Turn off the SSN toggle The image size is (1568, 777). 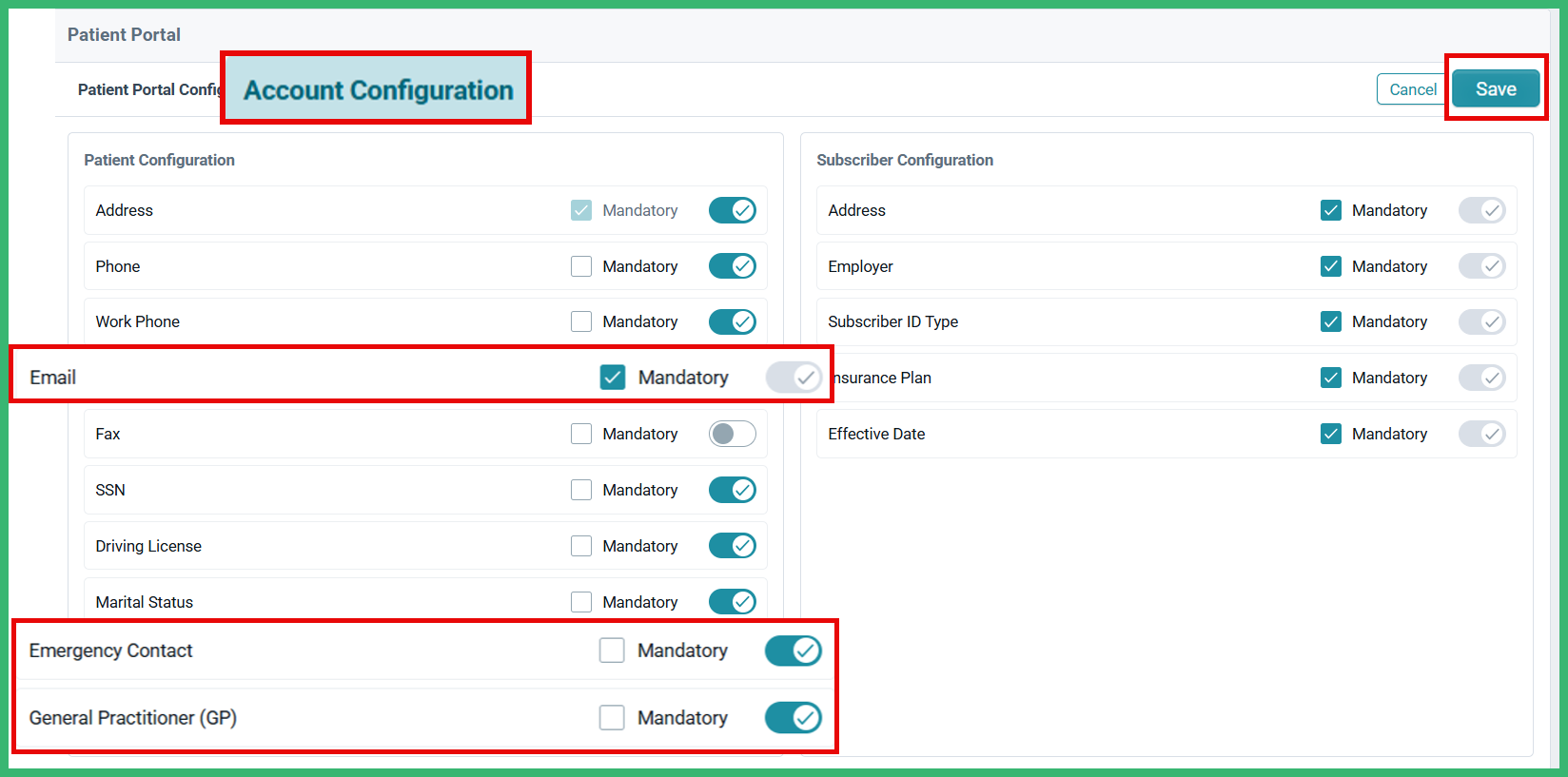click(x=732, y=489)
